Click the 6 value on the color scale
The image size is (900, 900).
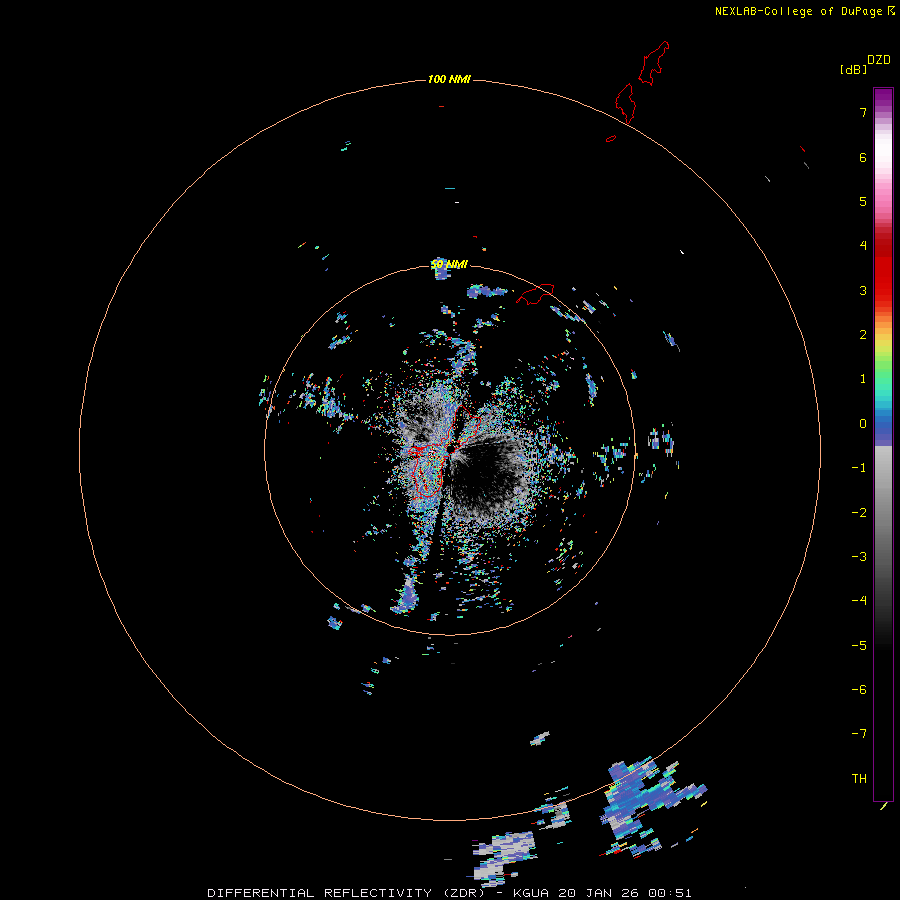pos(863,157)
